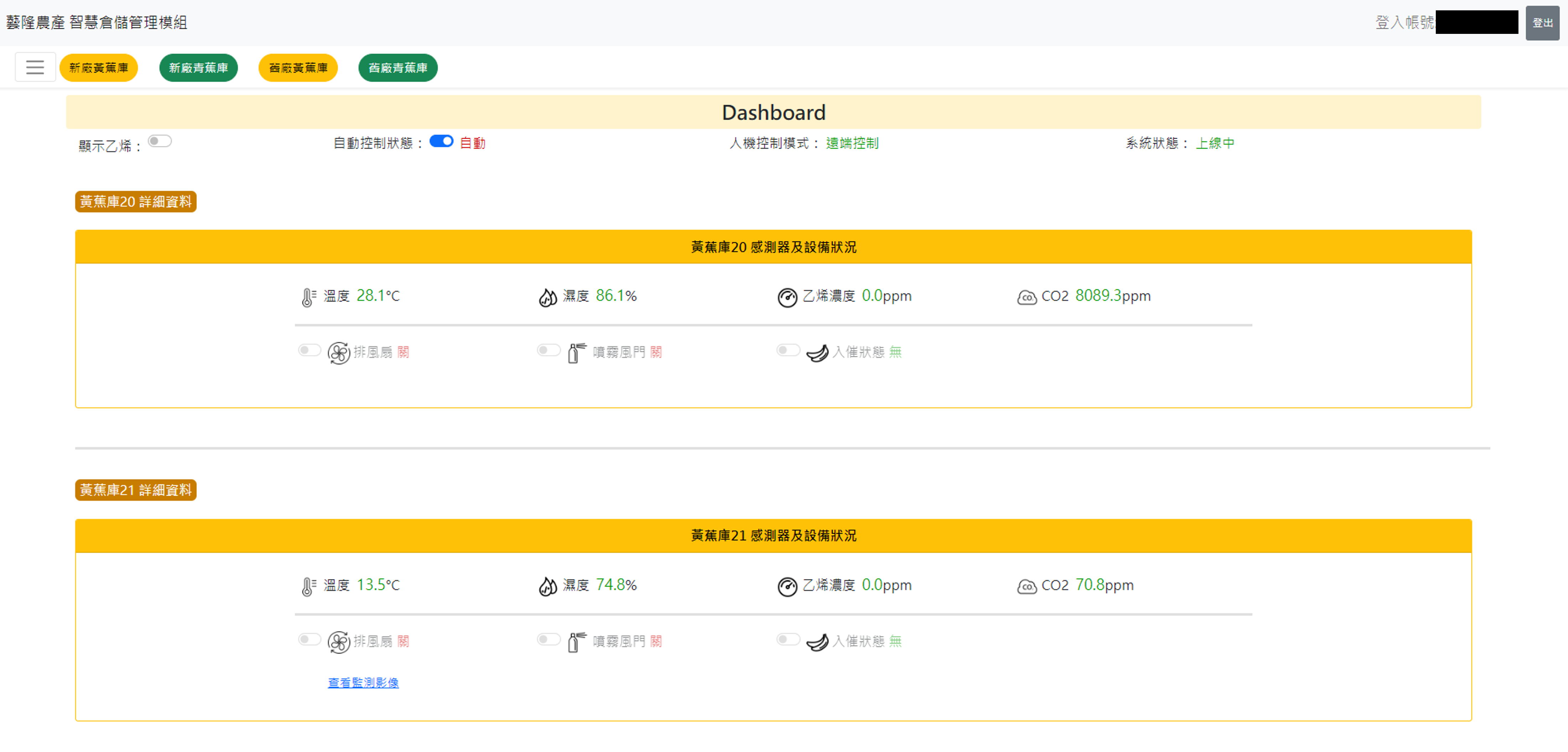Toggle the 顯示乙烯 switch
The width and height of the screenshot is (1568, 752).
tap(160, 141)
